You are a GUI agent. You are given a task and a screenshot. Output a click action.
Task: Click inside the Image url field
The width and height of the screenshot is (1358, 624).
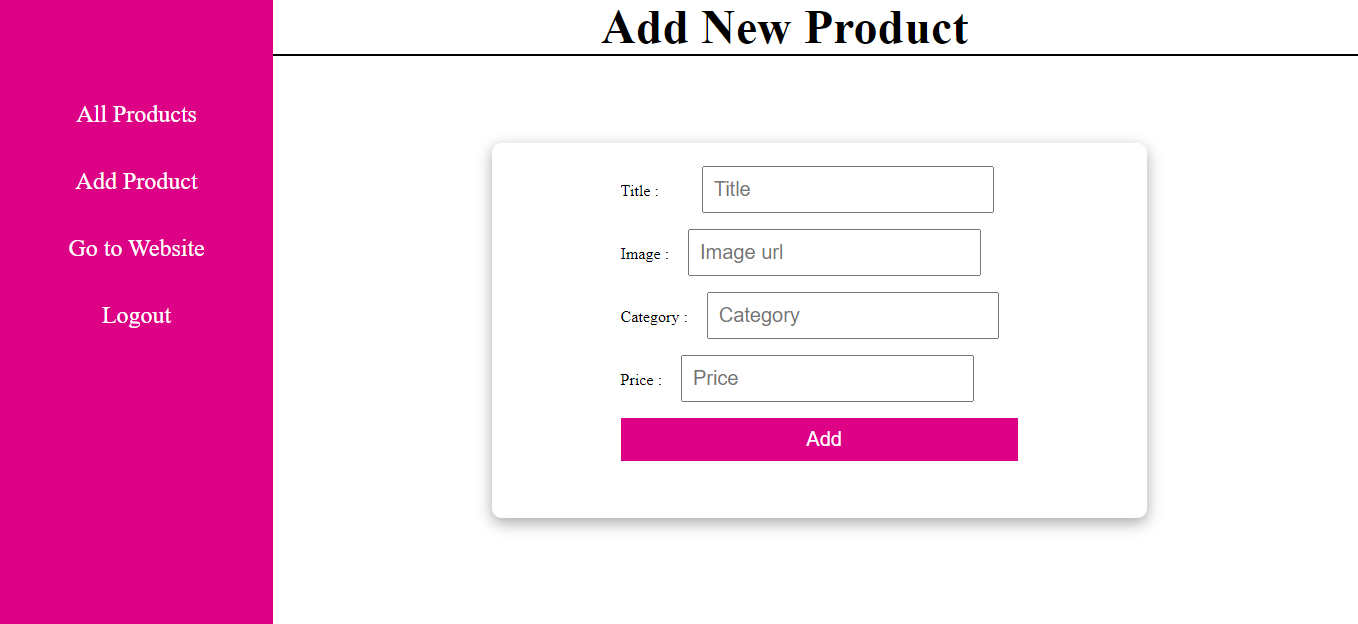pos(833,252)
